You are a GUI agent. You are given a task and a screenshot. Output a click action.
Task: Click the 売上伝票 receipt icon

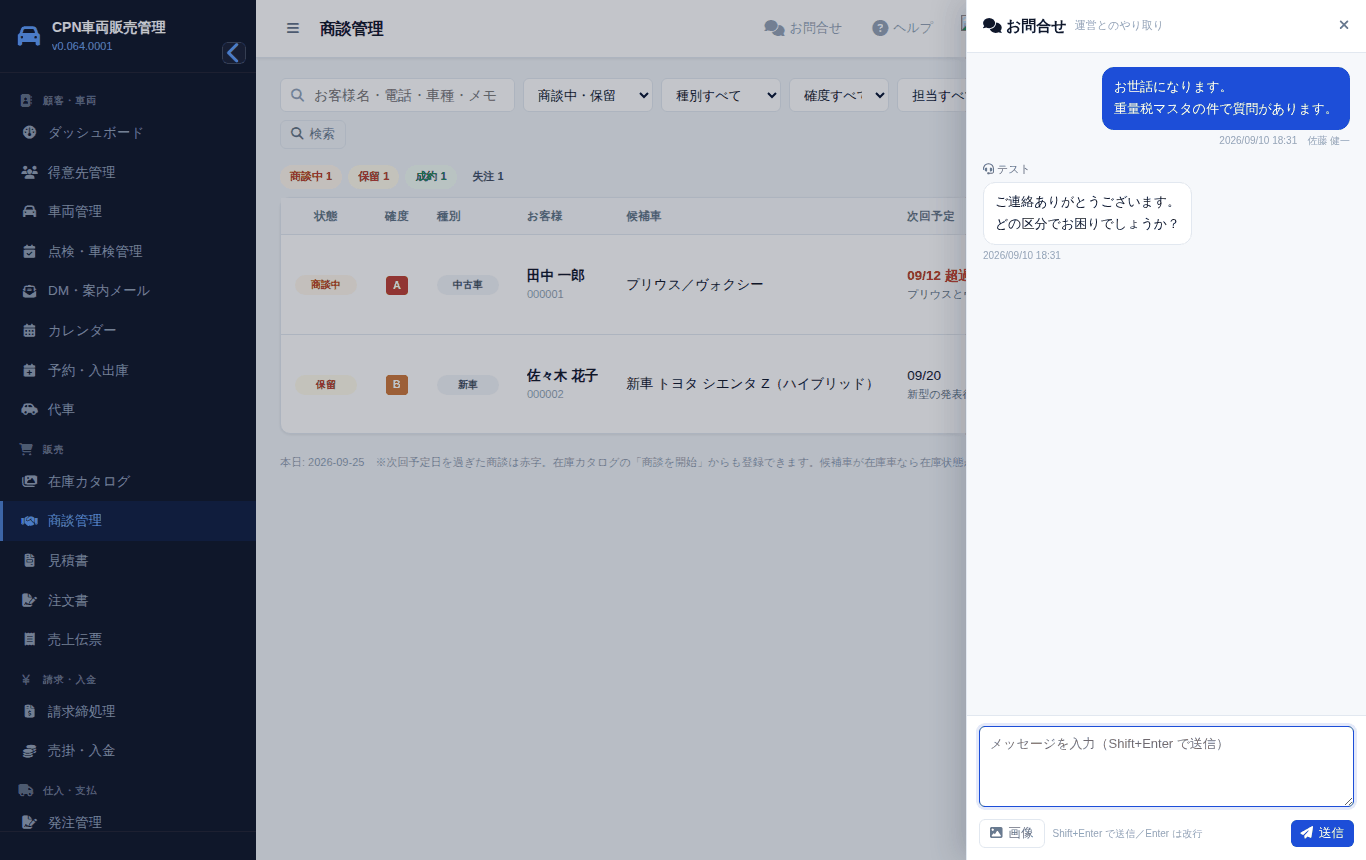click(29, 639)
